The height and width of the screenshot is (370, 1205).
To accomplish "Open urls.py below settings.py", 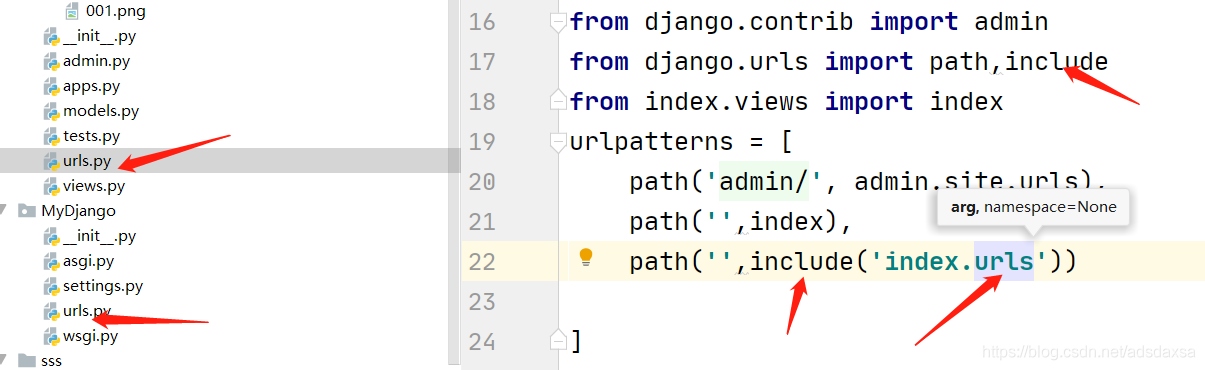I will tap(87, 311).
